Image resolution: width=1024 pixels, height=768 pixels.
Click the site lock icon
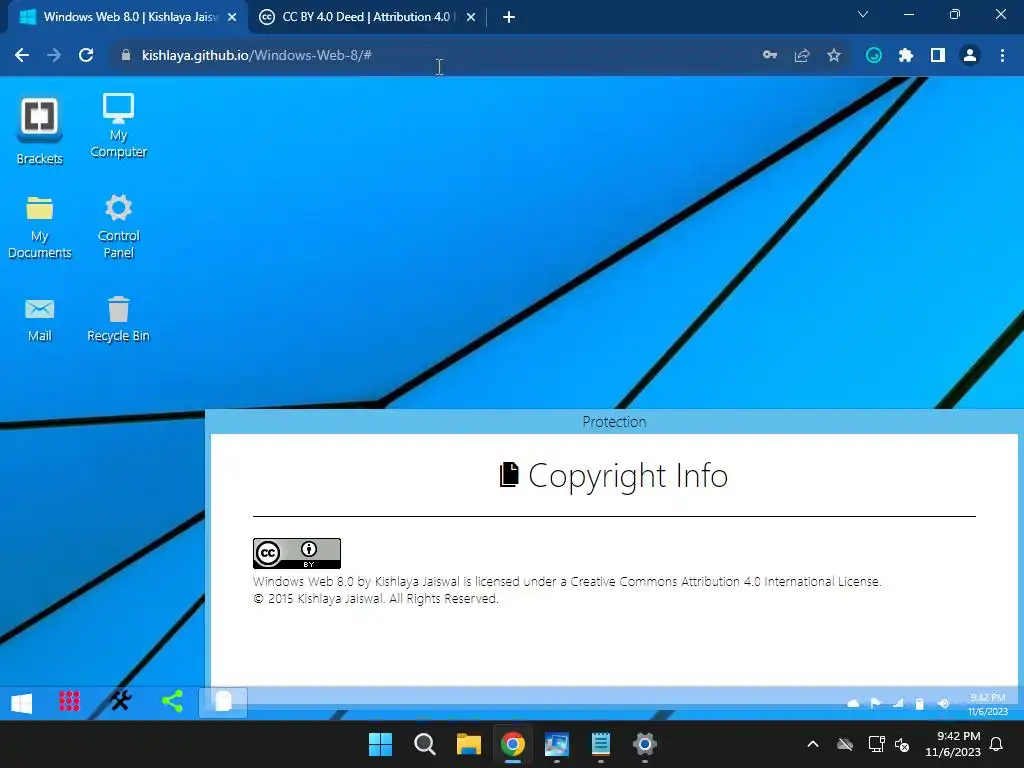point(126,56)
